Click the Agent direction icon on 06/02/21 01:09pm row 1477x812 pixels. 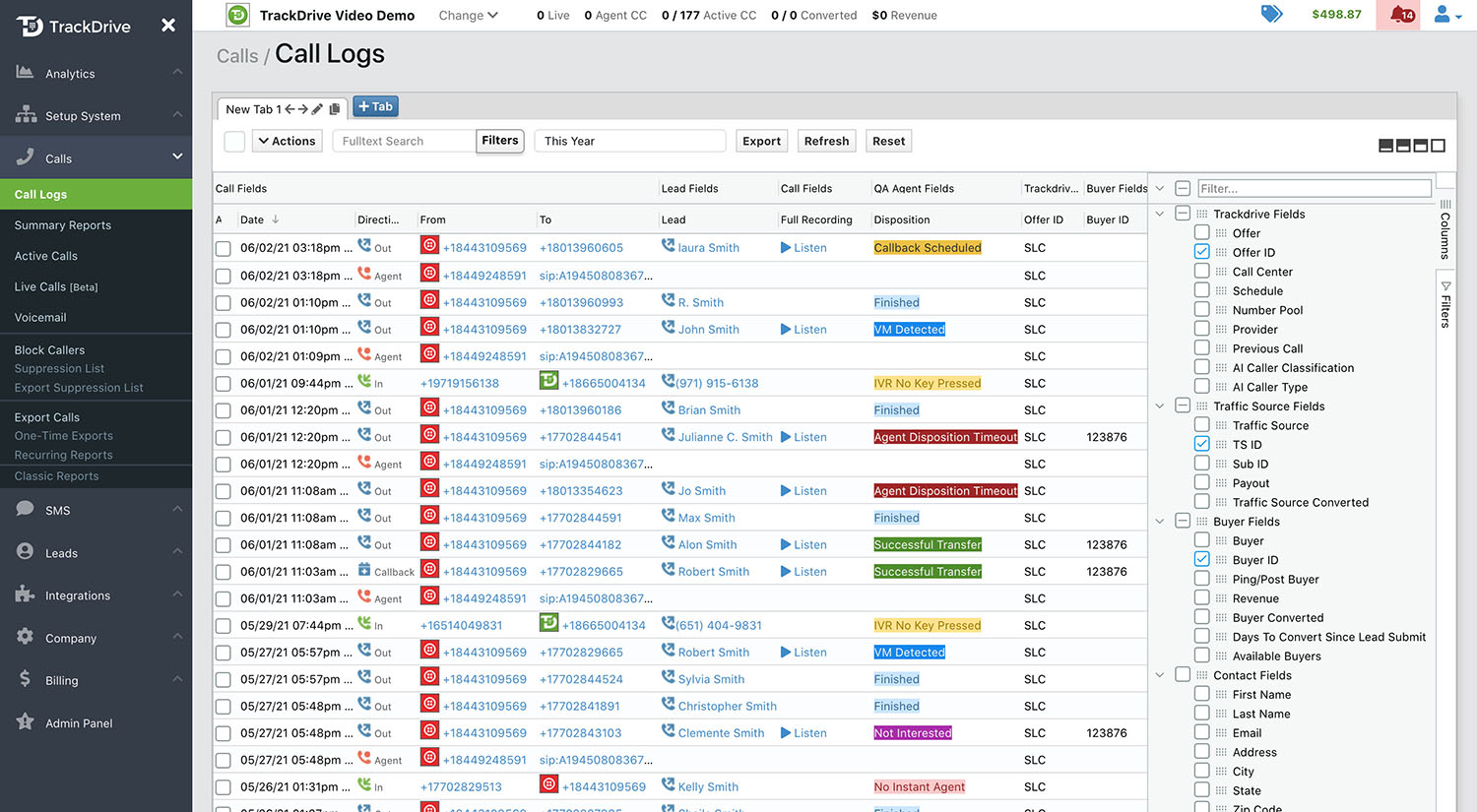click(x=364, y=355)
